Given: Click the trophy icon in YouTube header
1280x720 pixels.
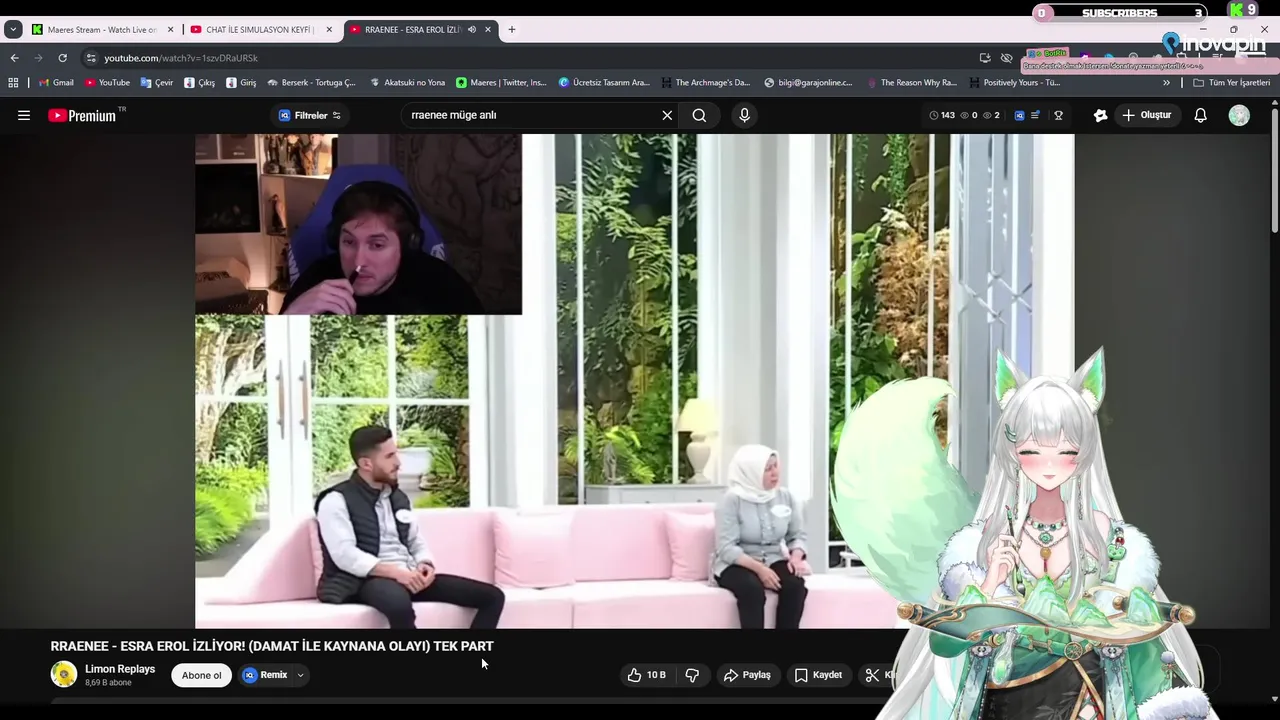Looking at the screenshot, I should (1058, 115).
